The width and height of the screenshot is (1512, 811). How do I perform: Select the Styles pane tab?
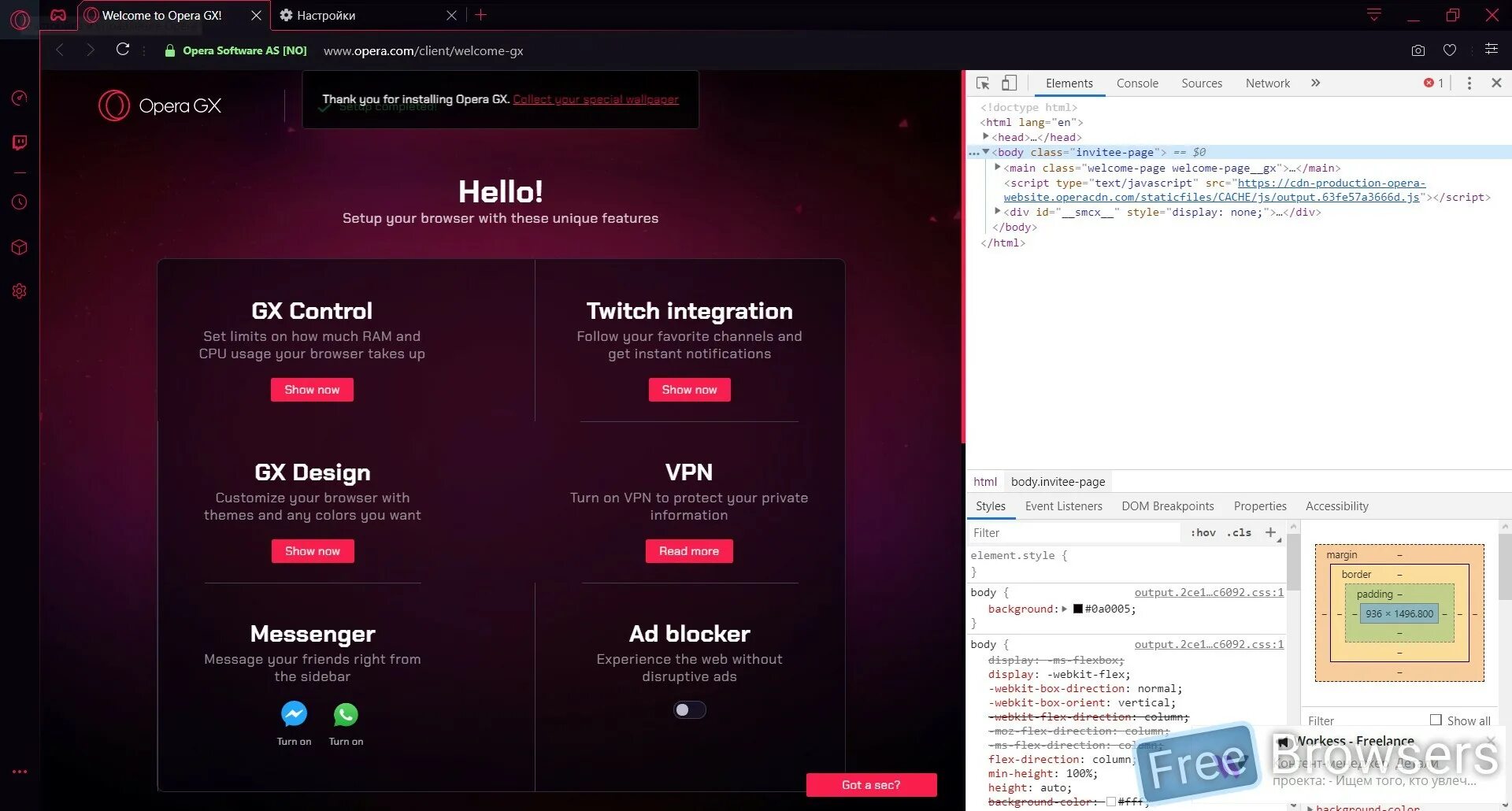(x=990, y=505)
